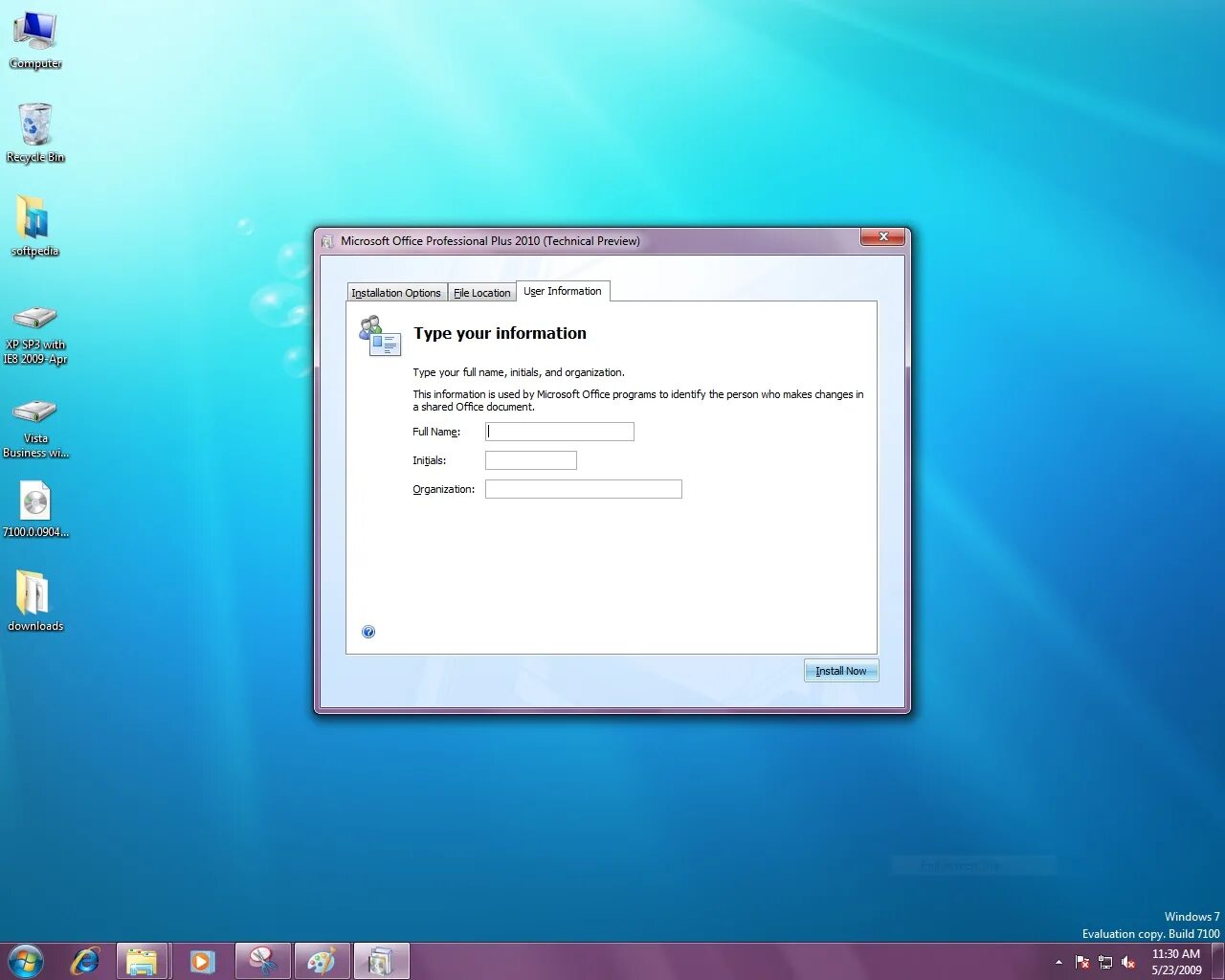Select the XP SP3 with IE8 drive icon

click(35, 333)
